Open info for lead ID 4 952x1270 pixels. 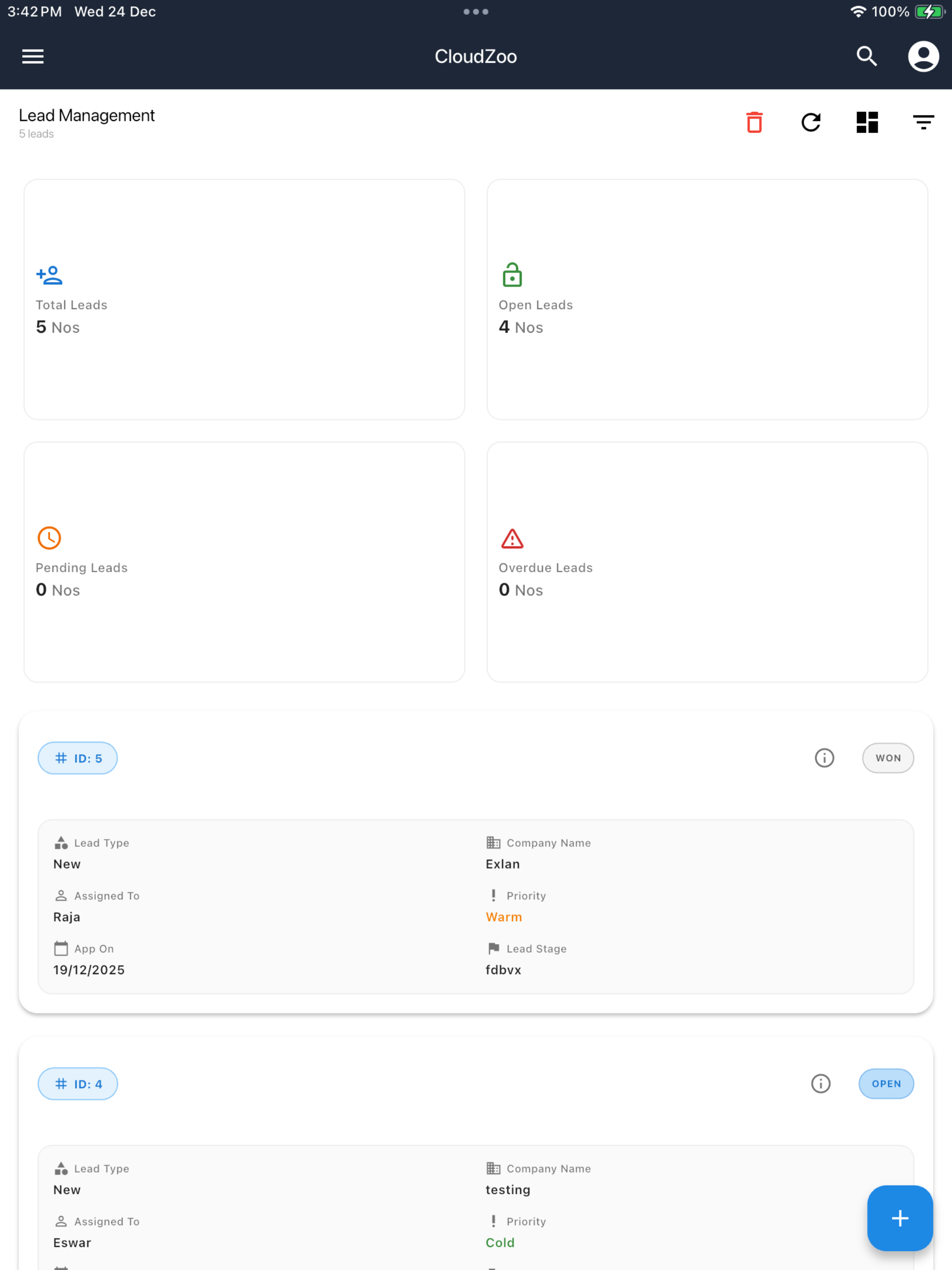coord(821,1084)
